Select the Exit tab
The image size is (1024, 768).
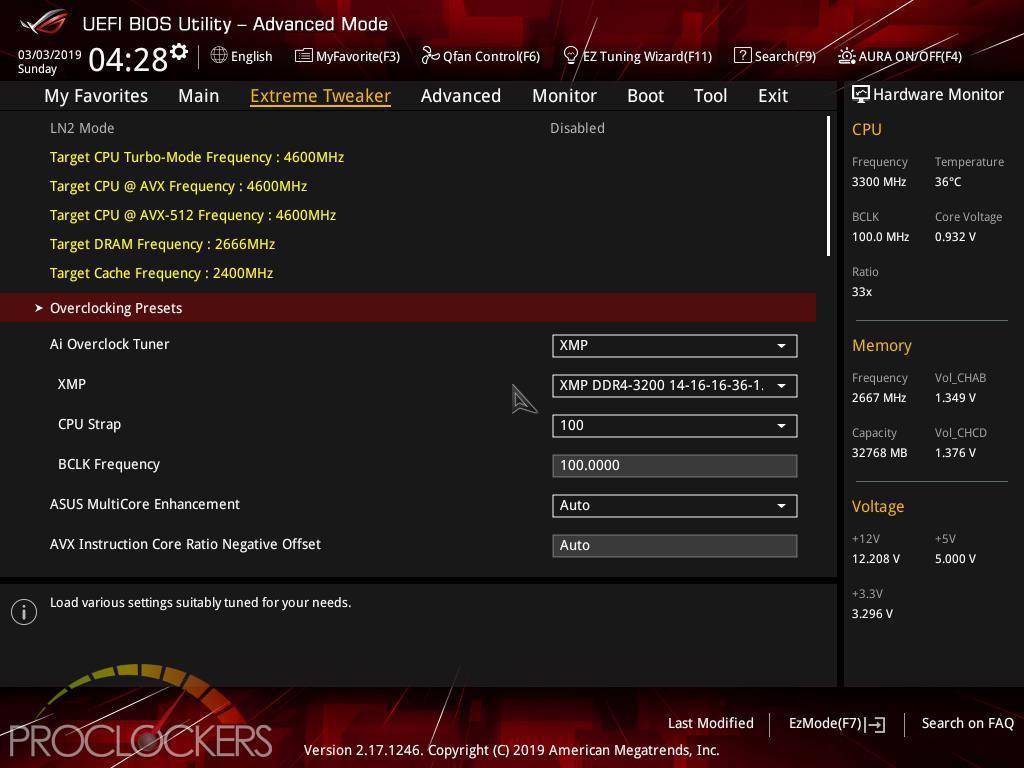pos(773,96)
